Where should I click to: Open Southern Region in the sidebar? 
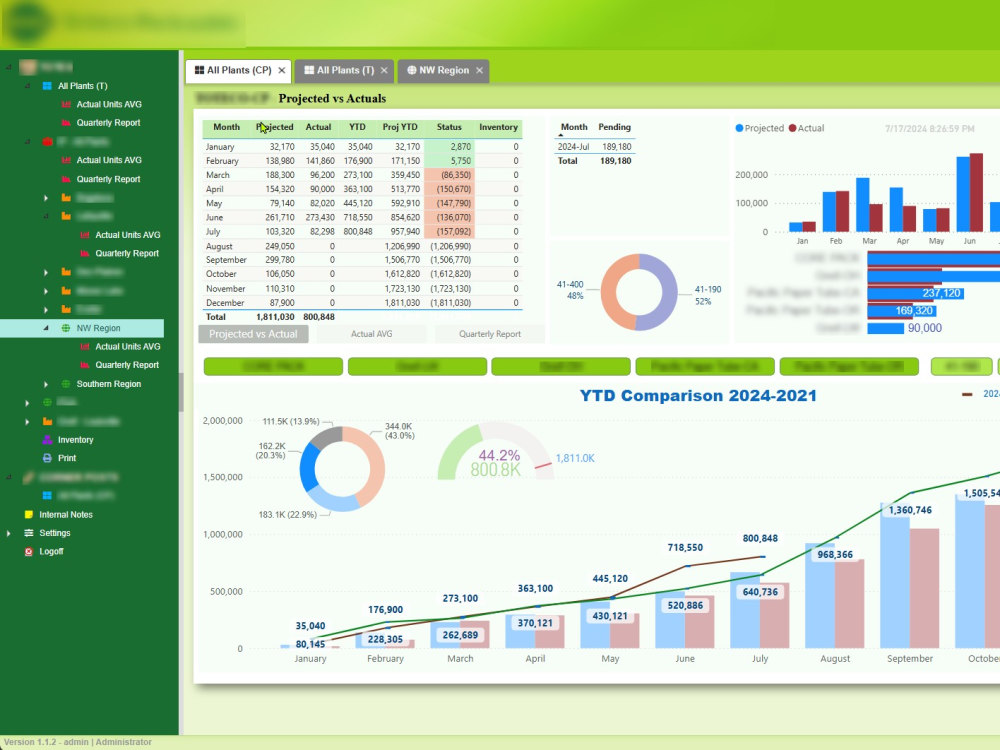pyautogui.click(x=108, y=384)
